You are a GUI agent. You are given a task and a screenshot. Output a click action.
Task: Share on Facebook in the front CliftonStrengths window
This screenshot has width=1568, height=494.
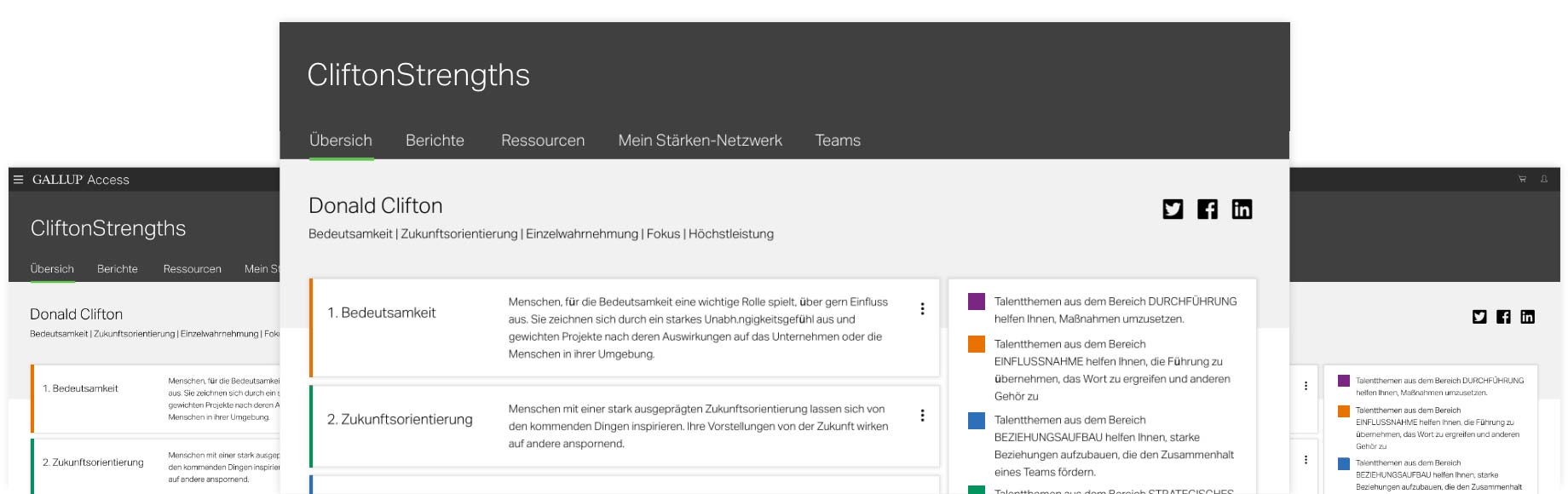coord(1208,209)
